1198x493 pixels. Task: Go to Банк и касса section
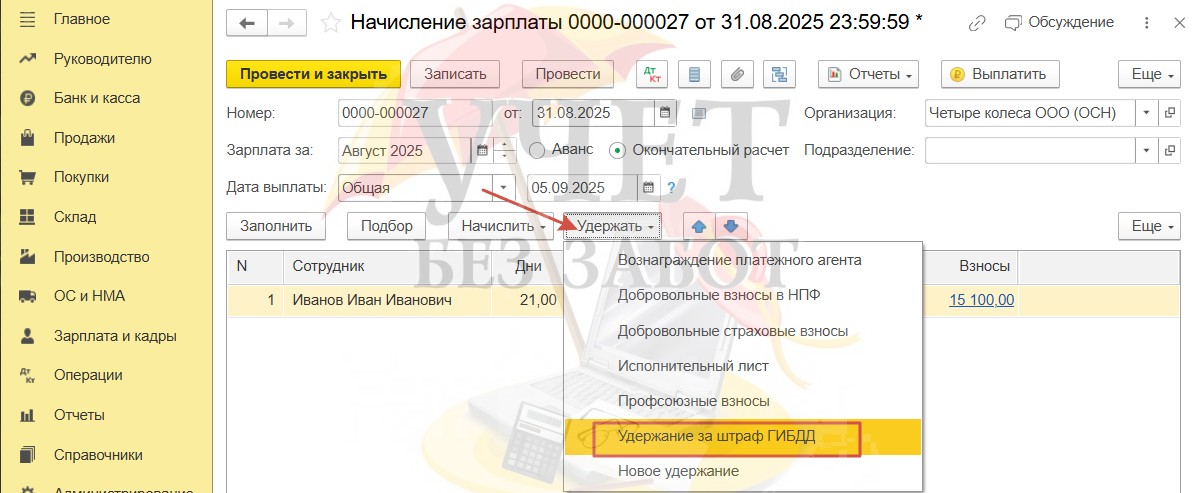pos(96,99)
